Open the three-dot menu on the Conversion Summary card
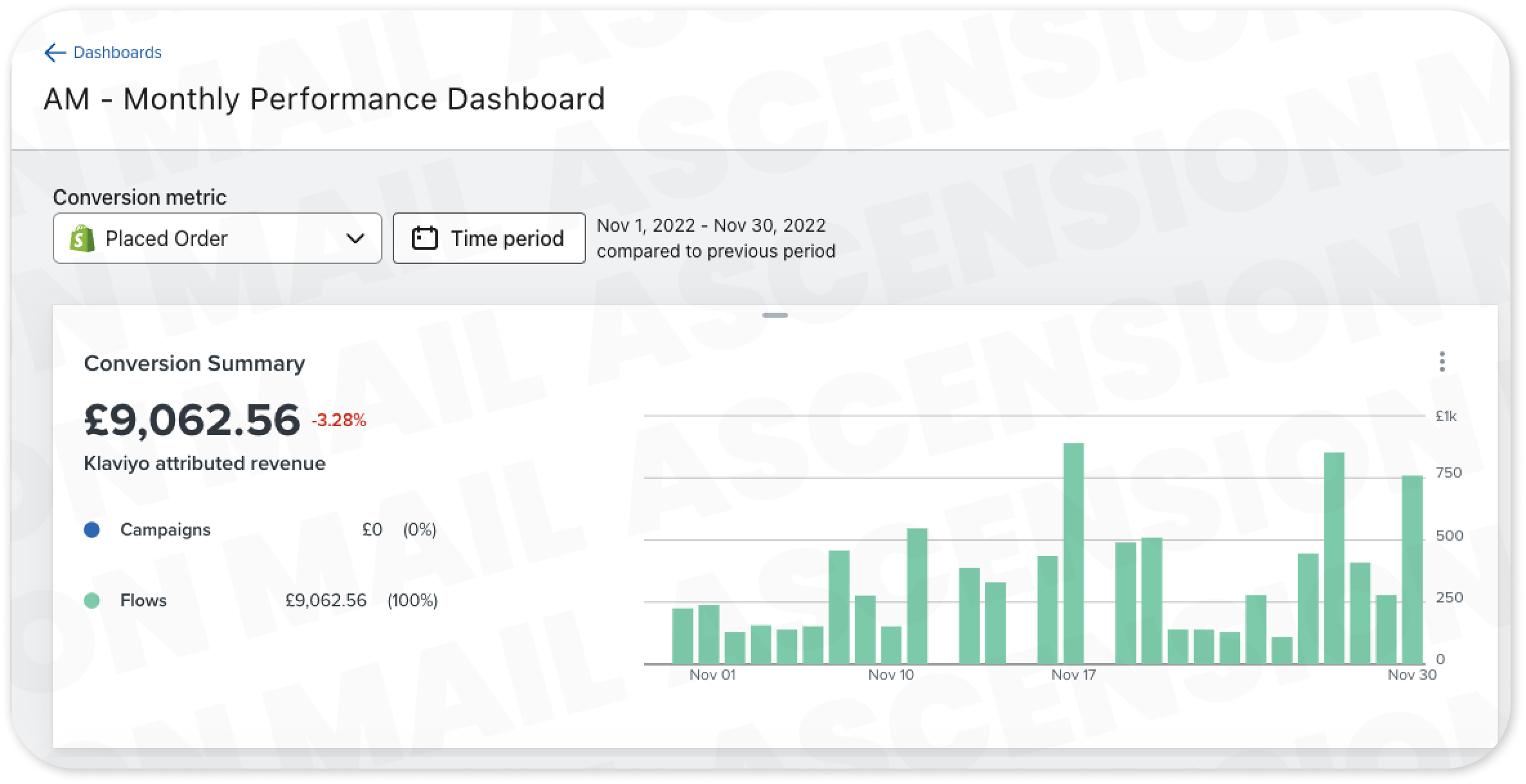 point(1442,362)
